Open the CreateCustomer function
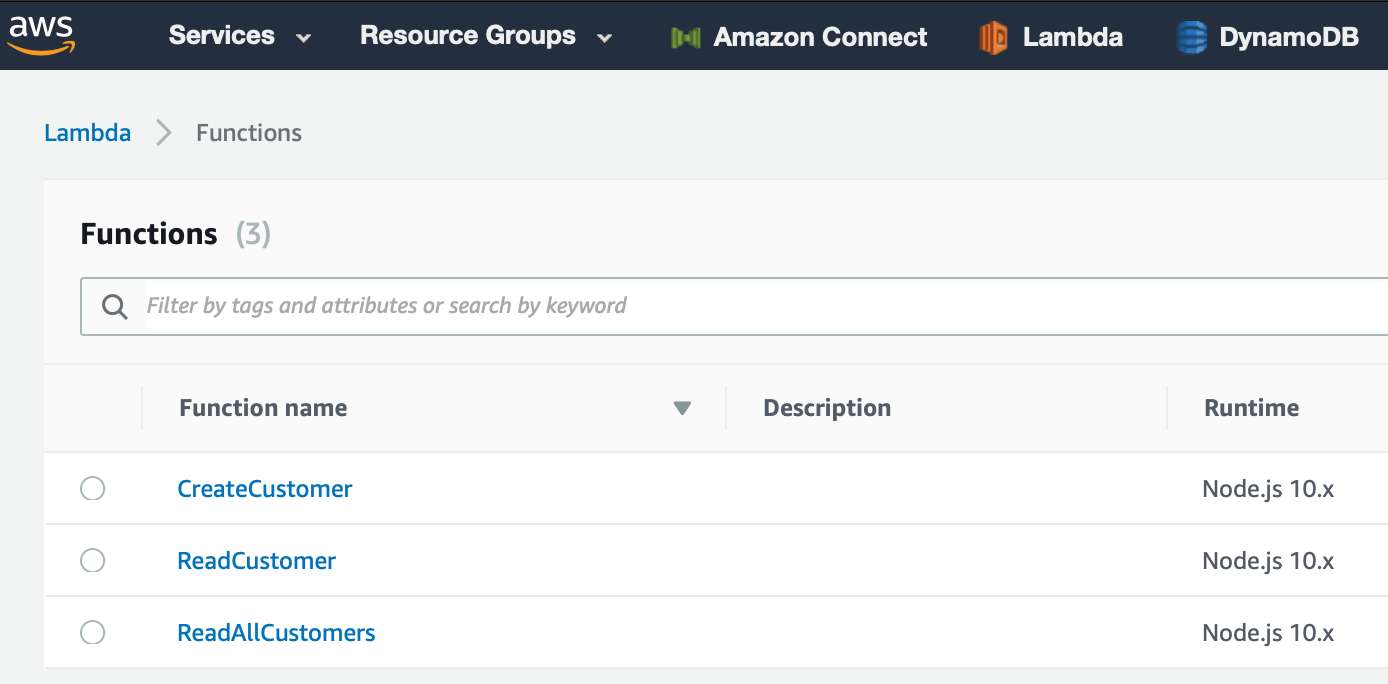1388x684 pixels. click(265, 489)
